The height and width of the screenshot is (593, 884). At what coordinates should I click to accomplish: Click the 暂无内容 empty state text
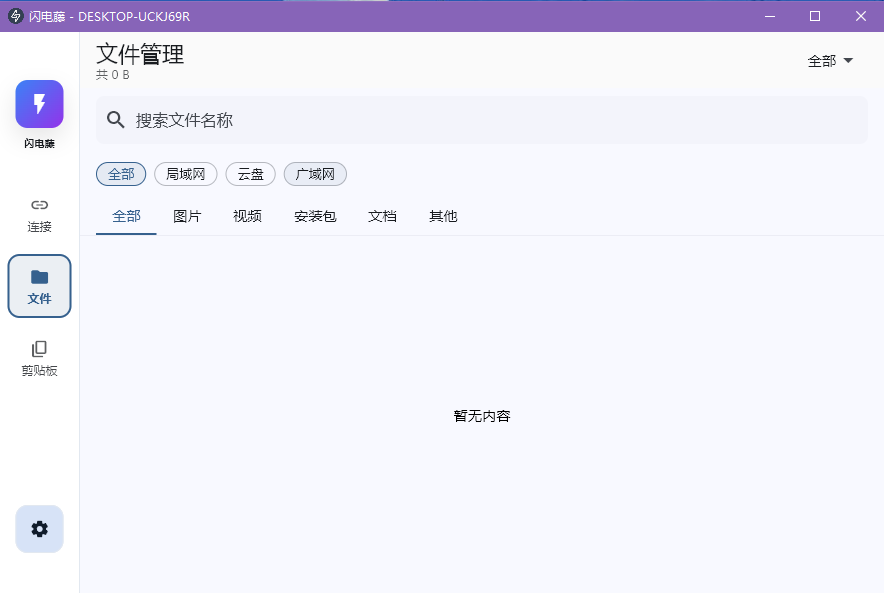pos(481,416)
